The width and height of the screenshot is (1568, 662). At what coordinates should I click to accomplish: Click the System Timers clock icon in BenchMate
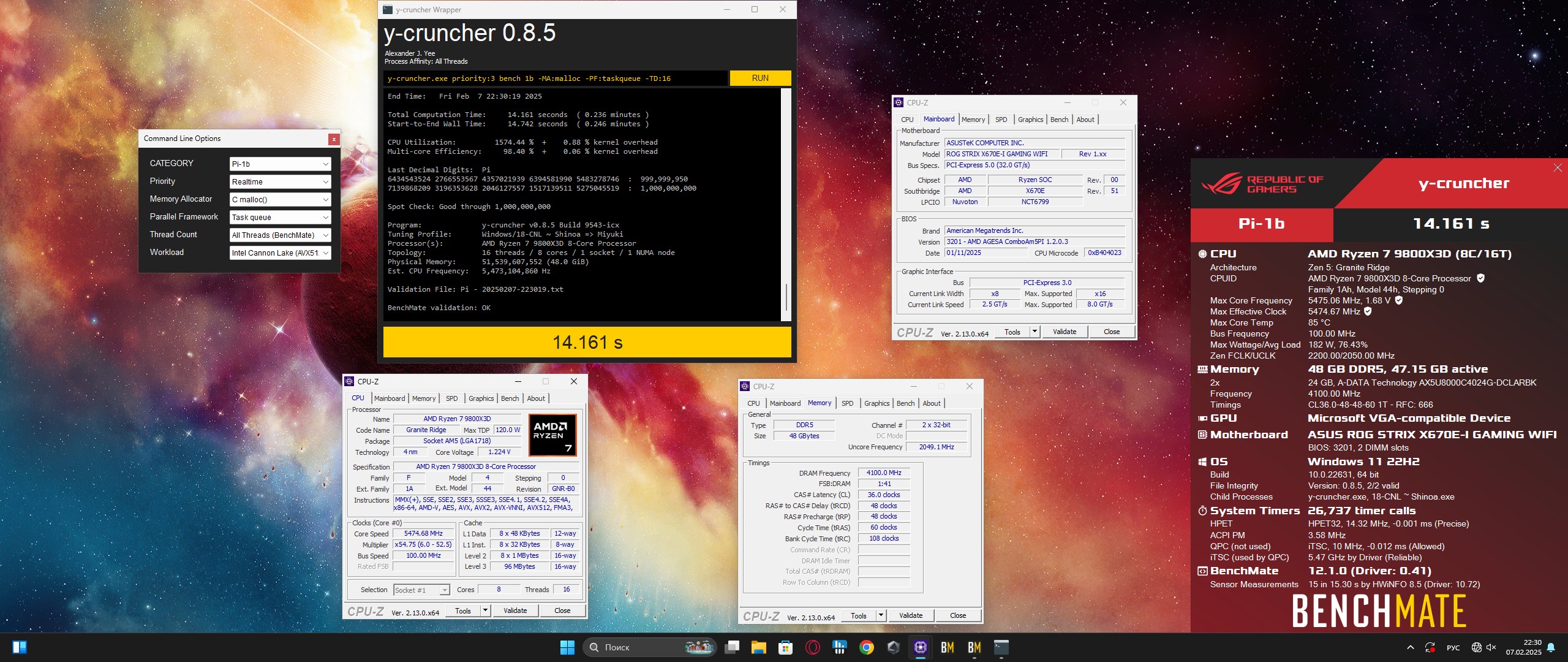(x=1202, y=511)
